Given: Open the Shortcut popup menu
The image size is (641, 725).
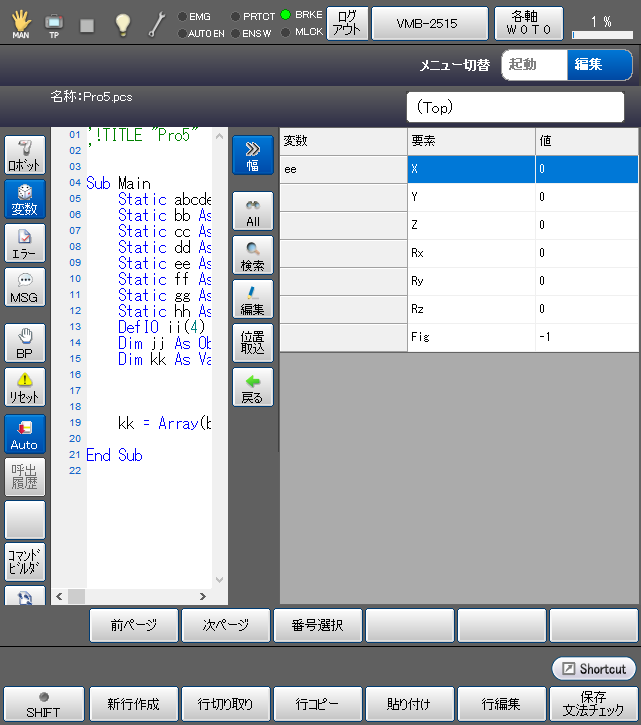Looking at the screenshot, I should (x=593, y=668).
